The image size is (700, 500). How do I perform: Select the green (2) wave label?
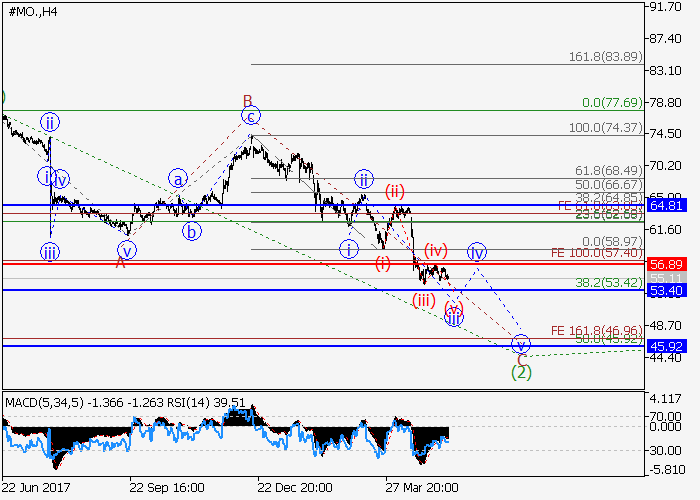[521, 372]
